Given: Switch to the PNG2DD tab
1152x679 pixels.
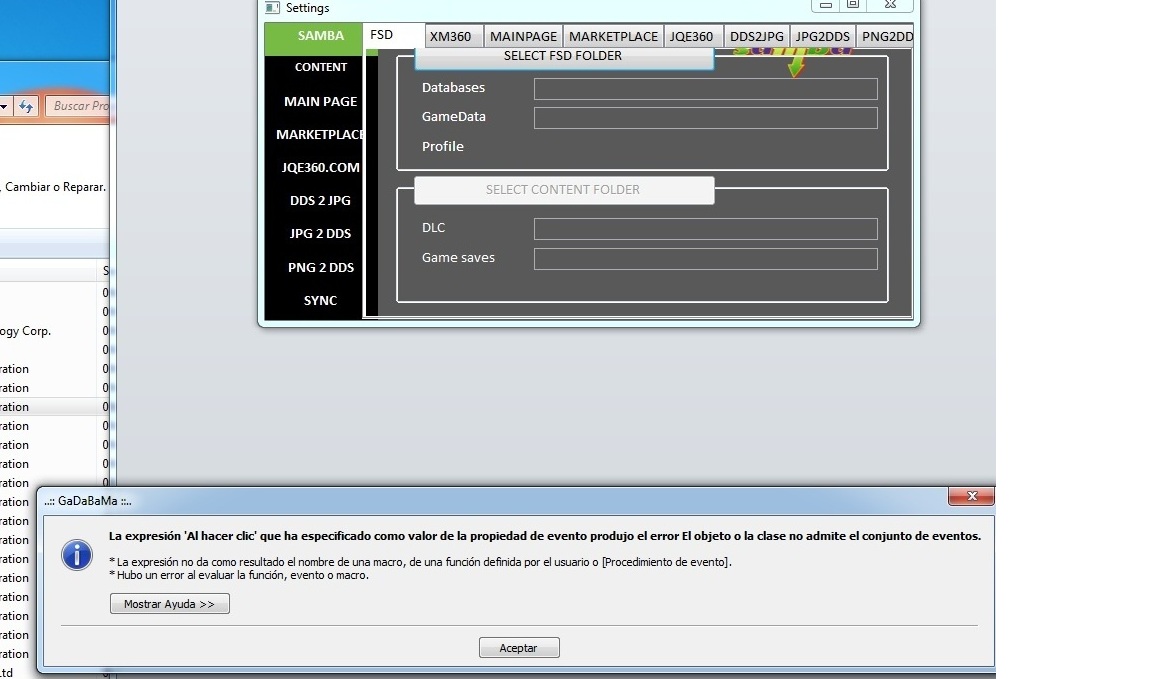Looking at the screenshot, I should 885,37.
